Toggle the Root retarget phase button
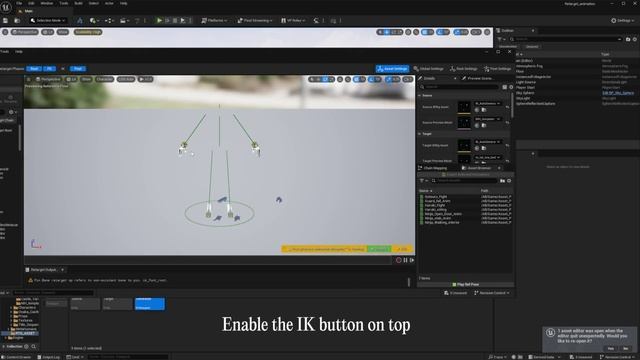The image size is (640, 360). (x=34, y=69)
